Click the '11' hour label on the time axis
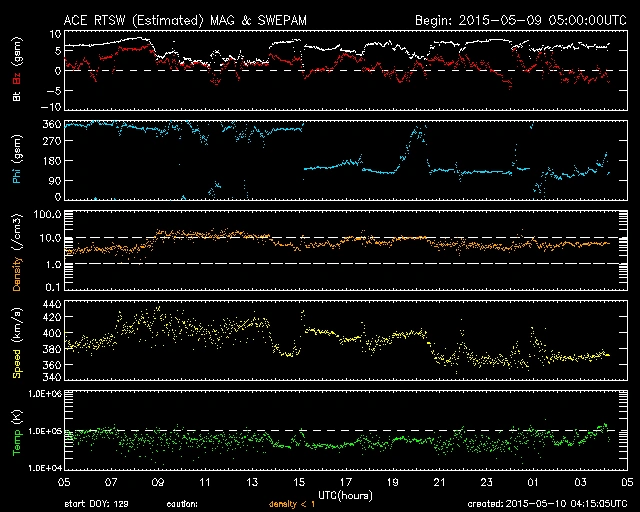The image size is (640, 512). [205, 483]
